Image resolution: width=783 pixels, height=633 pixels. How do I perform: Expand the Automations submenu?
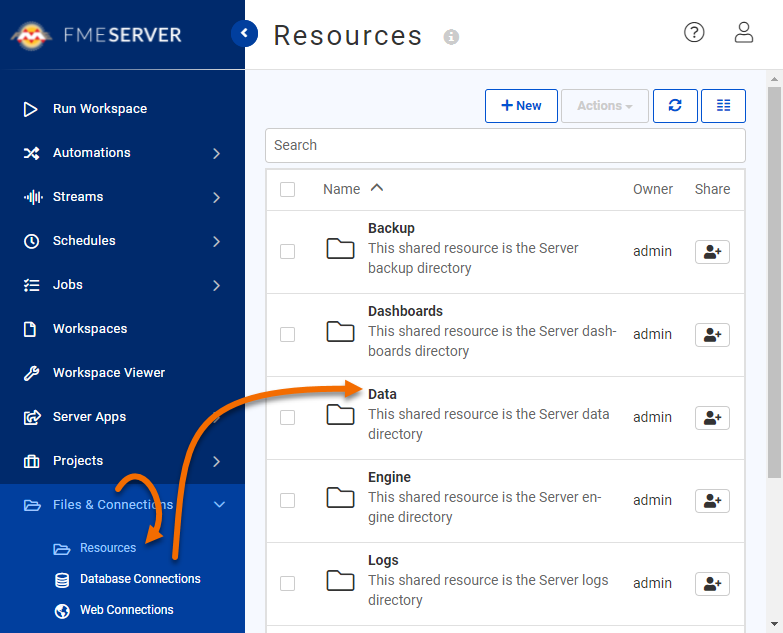[216, 153]
